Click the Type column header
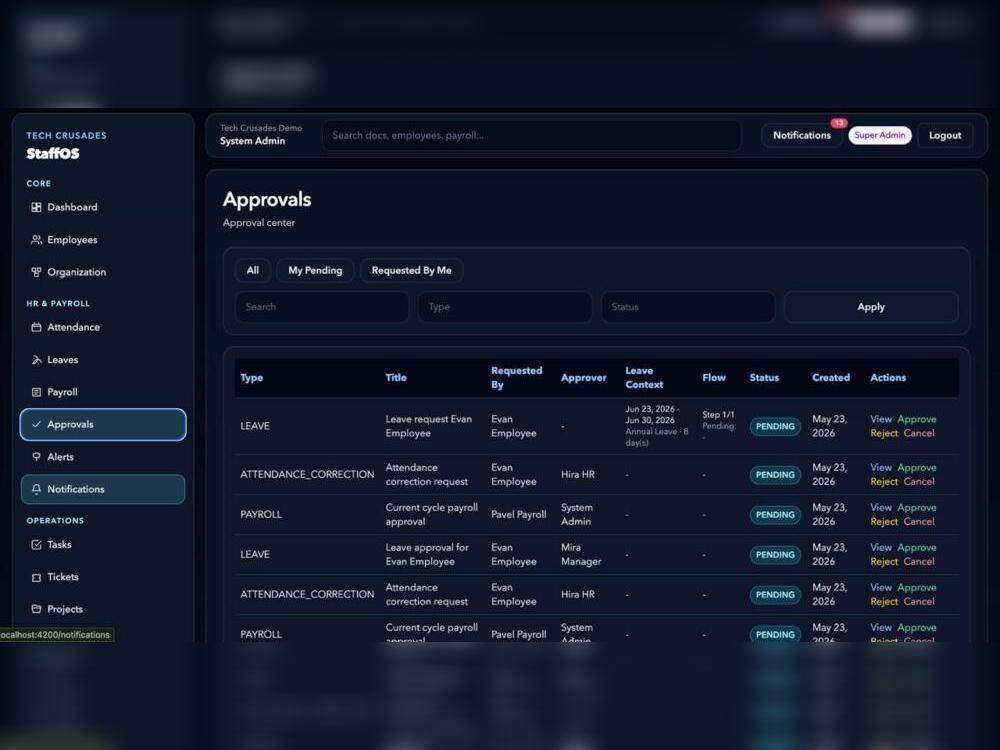1000x750 pixels. tap(251, 378)
